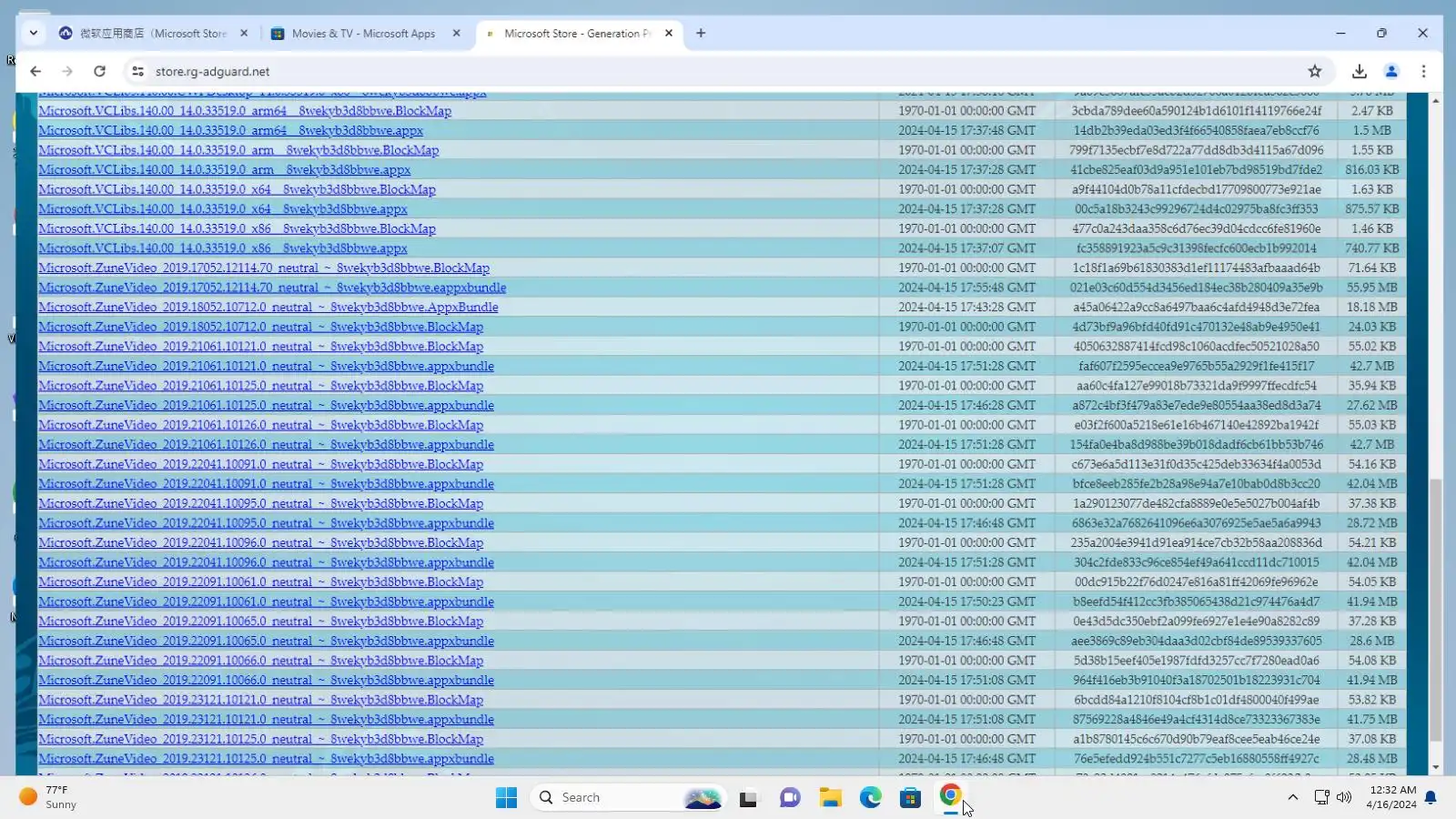Select the date 2024-04-15 17:37:48 GMT
The width and height of the screenshot is (1456, 819).
point(966,131)
